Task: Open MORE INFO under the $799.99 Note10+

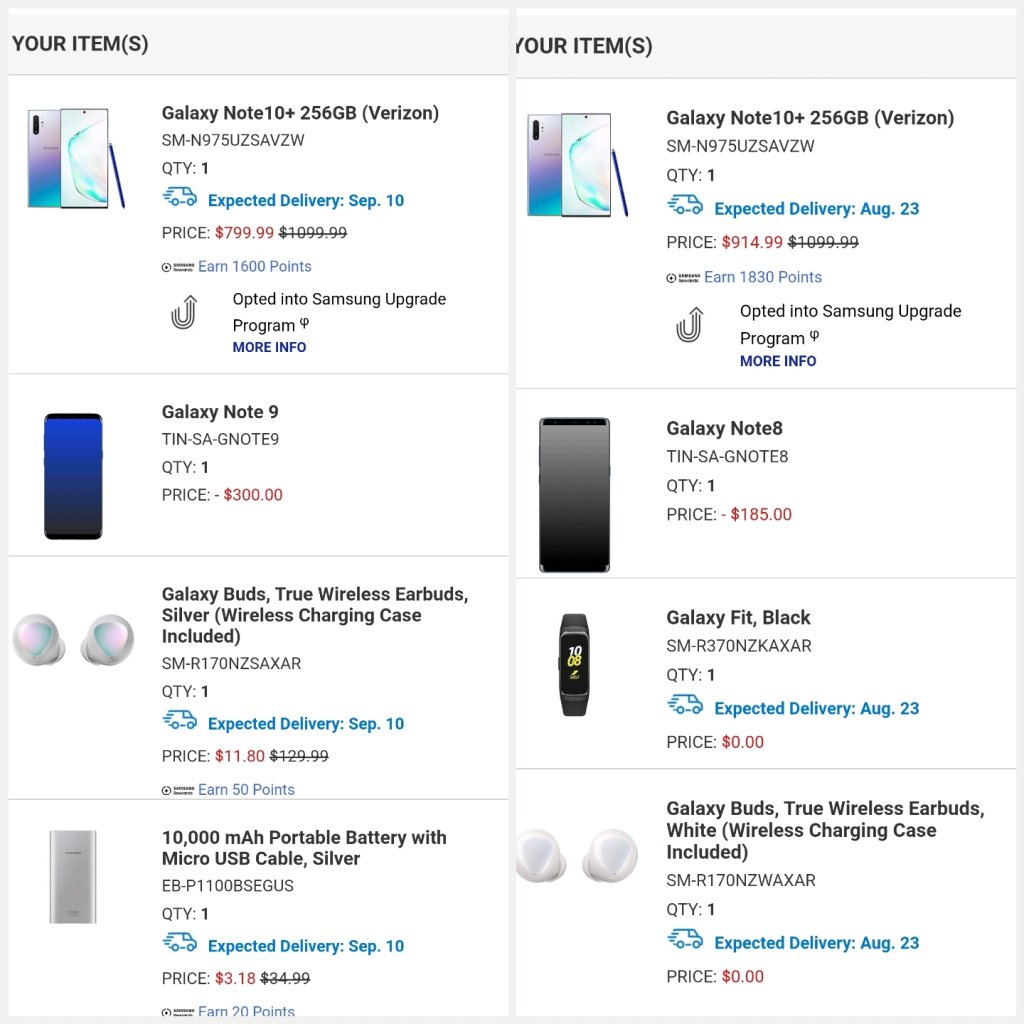Action: [269, 347]
